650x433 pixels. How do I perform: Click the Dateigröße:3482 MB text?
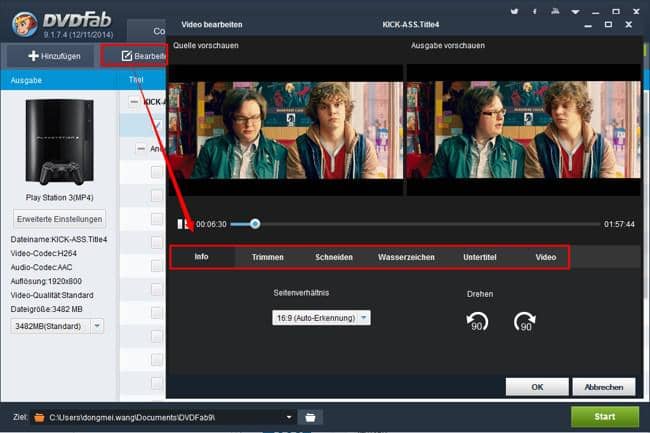[x=46, y=310]
